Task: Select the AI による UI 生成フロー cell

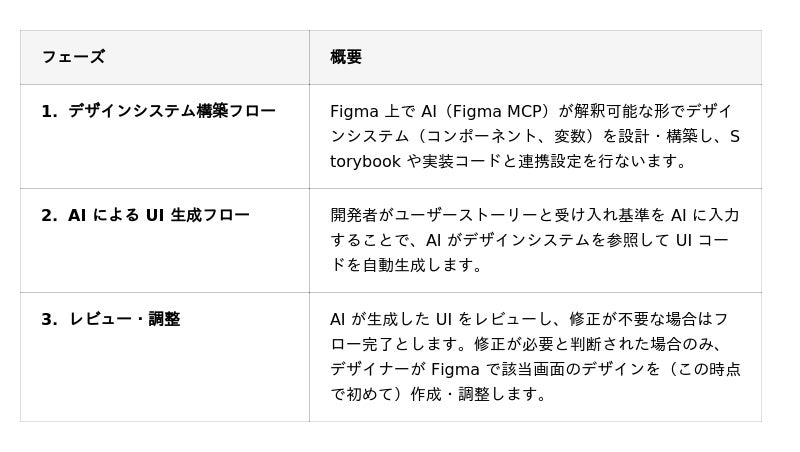Action: click(158, 215)
